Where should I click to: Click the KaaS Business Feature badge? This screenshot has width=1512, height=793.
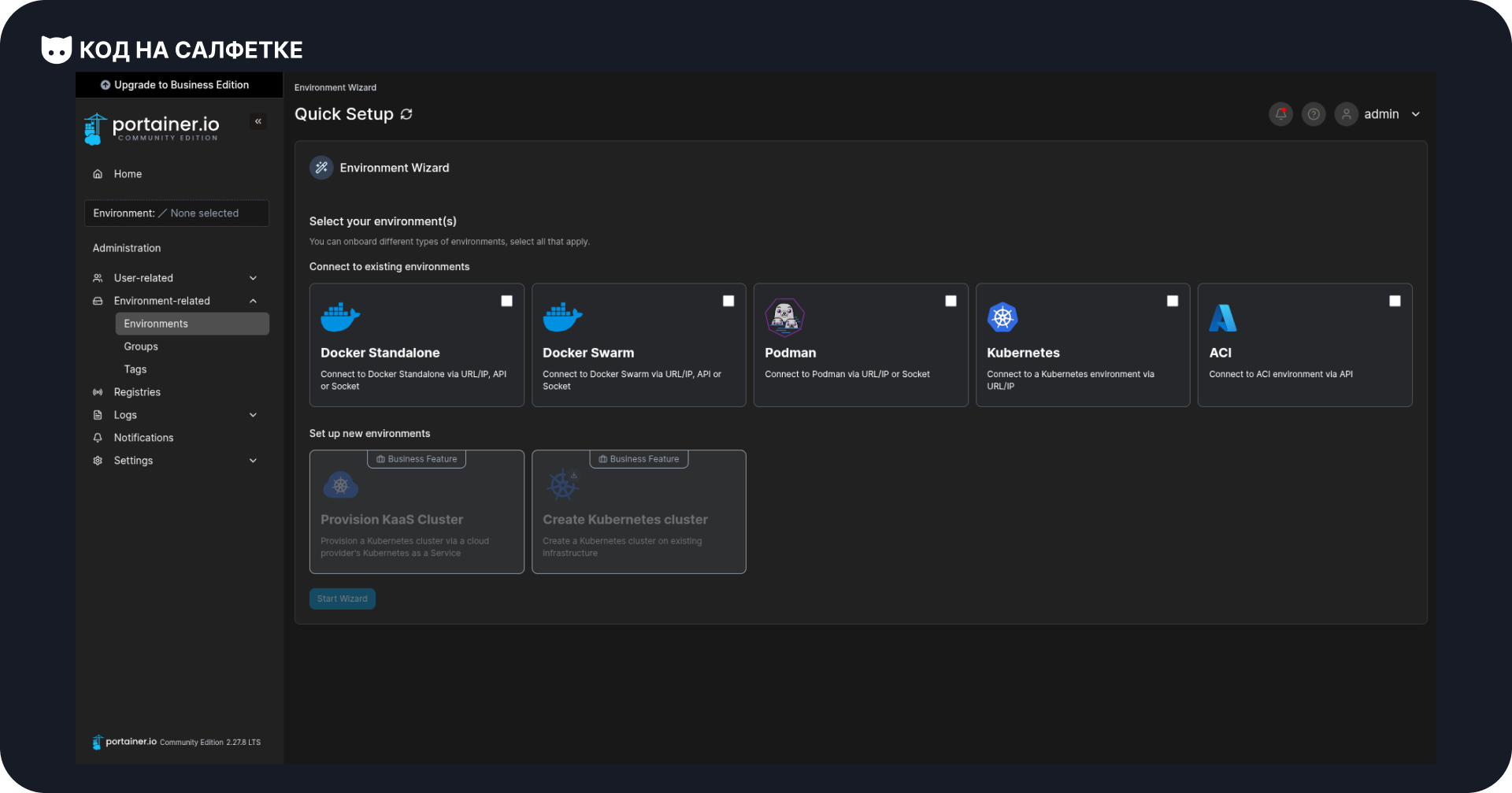[x=417, y=459]
